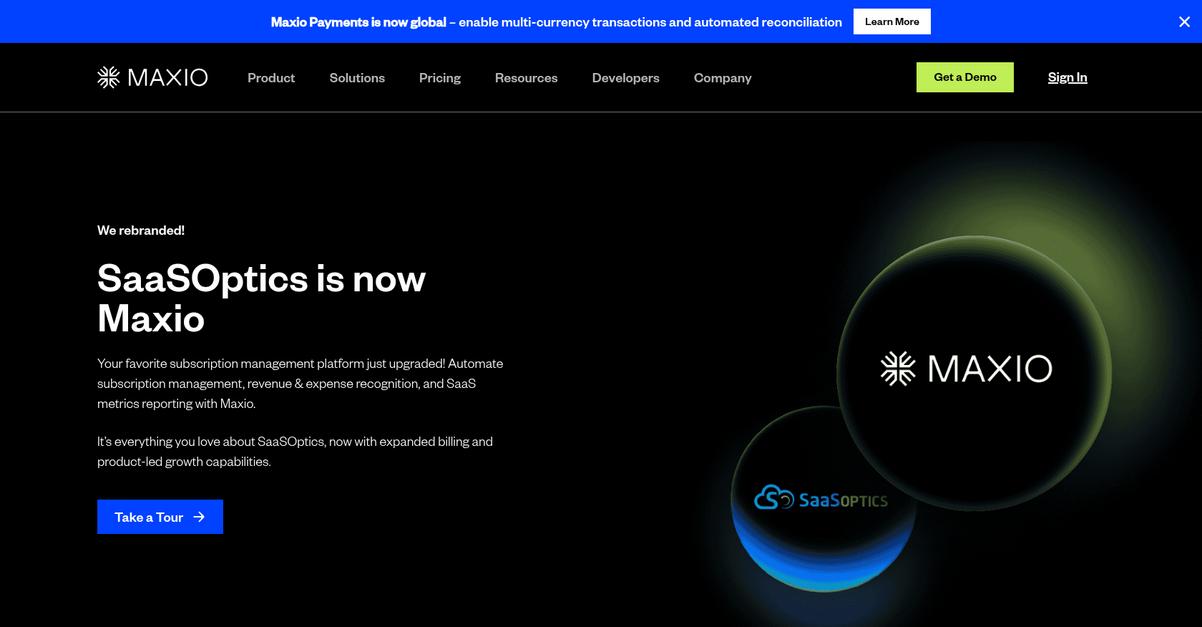Open the Company menu

click(723, 78)
